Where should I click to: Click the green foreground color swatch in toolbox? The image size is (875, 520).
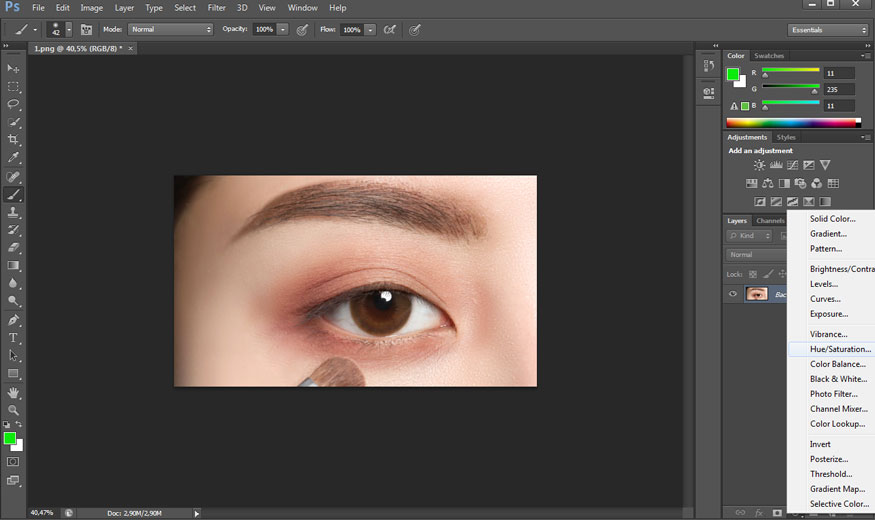(x=9, y=439)
